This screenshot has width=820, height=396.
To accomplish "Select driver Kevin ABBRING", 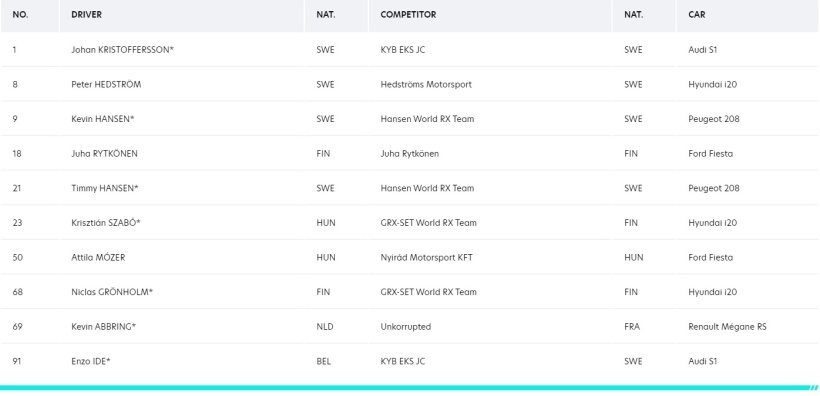I will (x=104, y=326).
